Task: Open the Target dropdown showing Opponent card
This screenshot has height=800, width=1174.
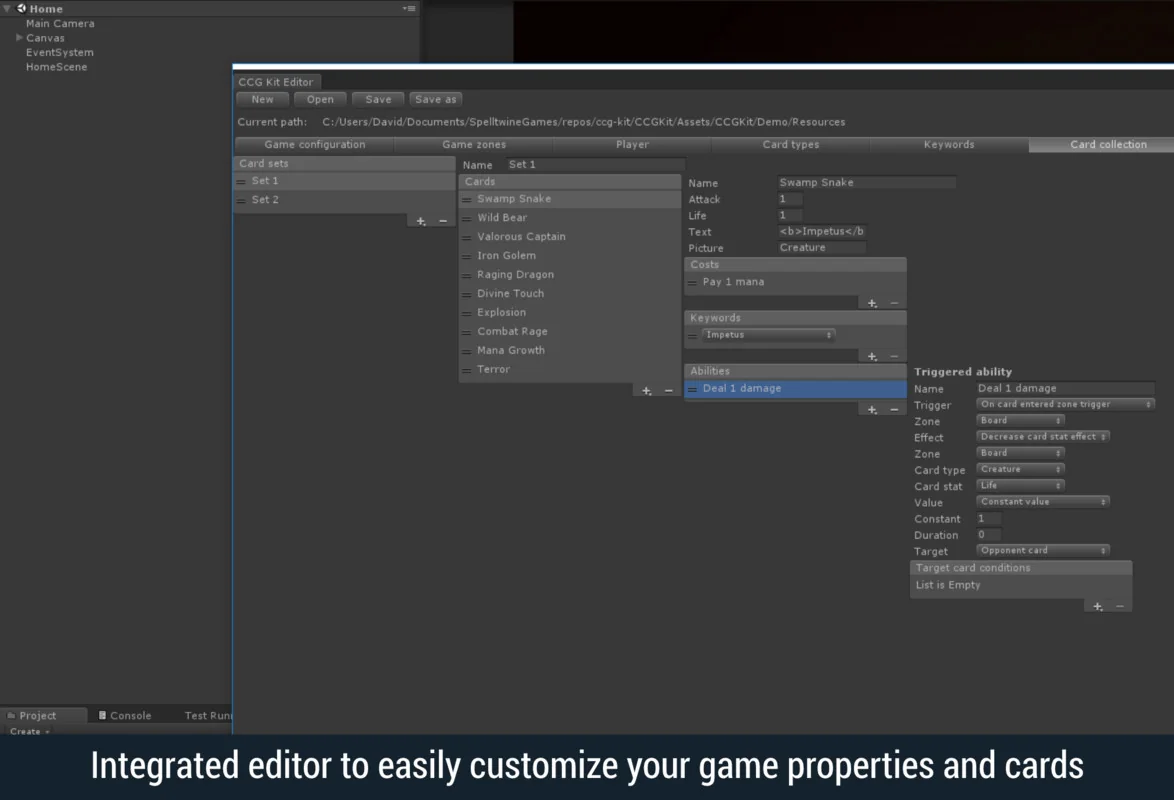Action: pyautogui.click(x=1042, y=550)
